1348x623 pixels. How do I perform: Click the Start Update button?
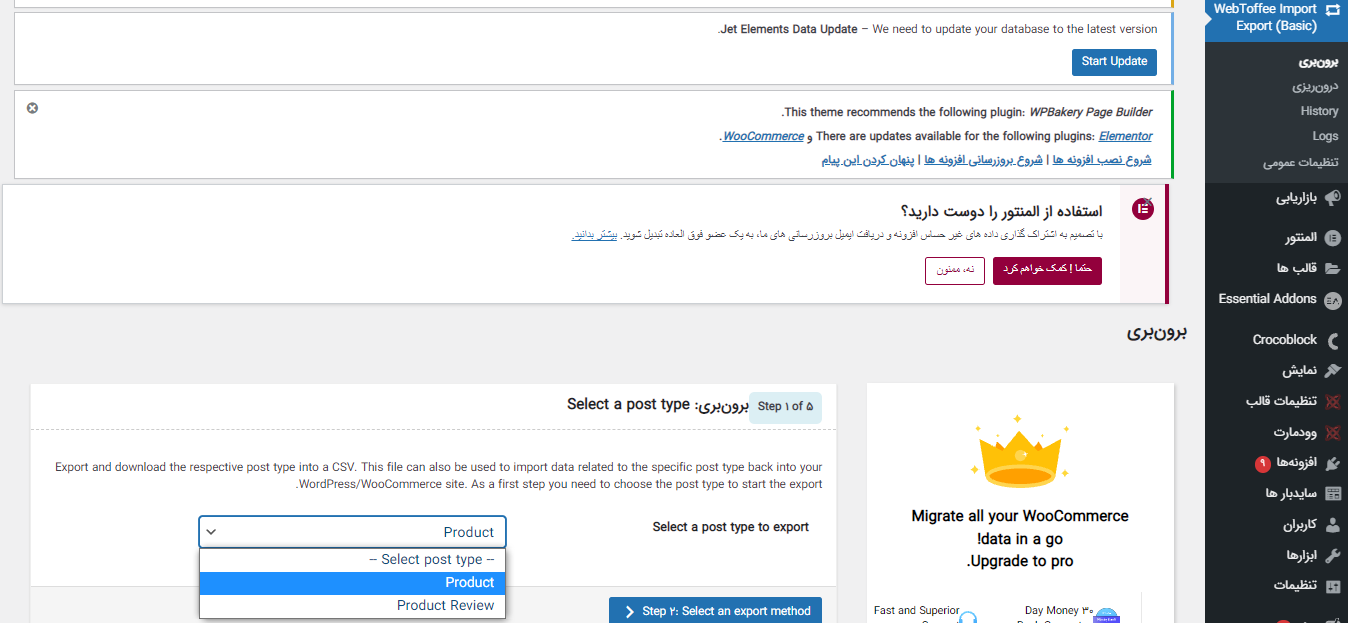[x=1114, y=62]
